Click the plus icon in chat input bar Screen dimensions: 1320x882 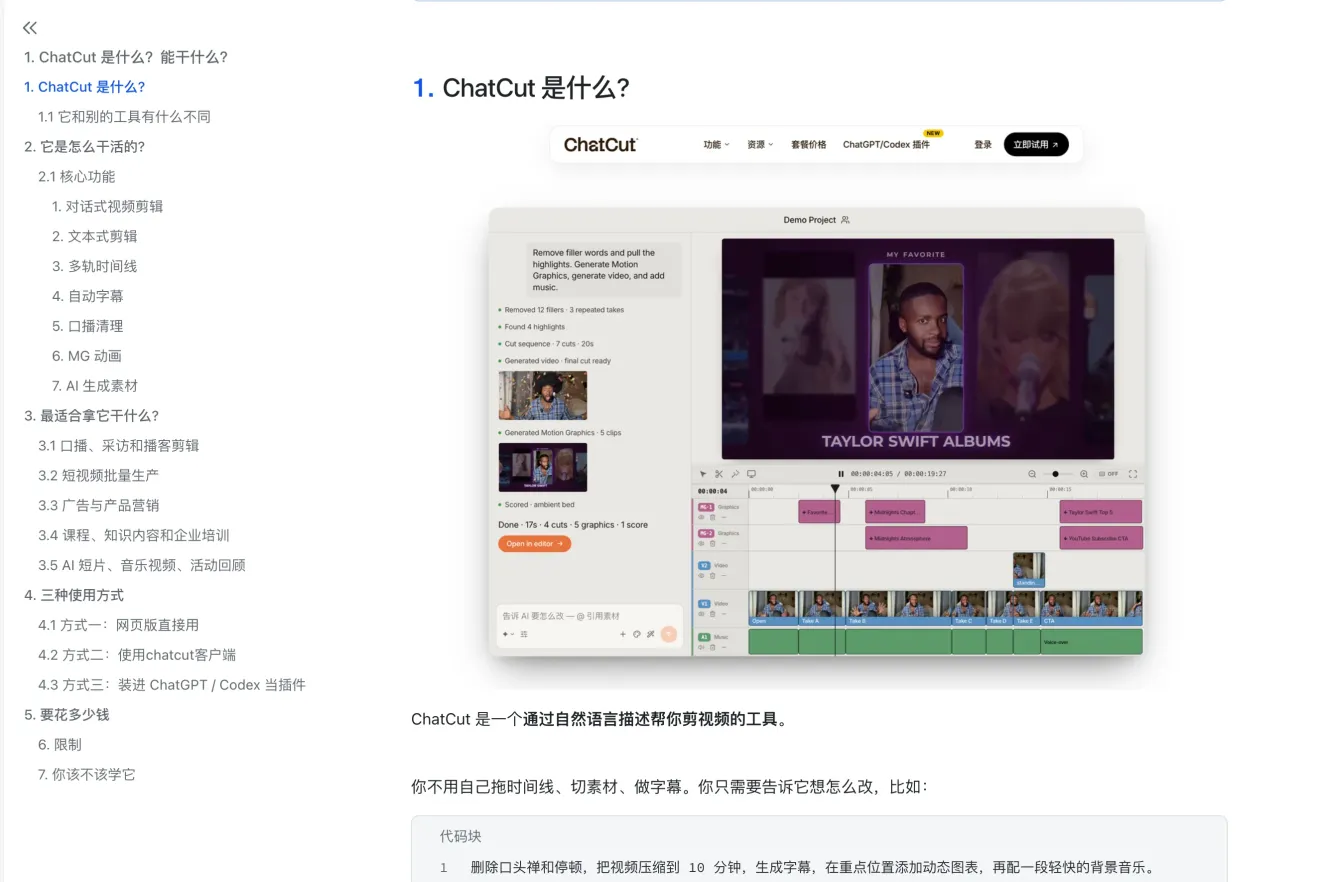623,634
